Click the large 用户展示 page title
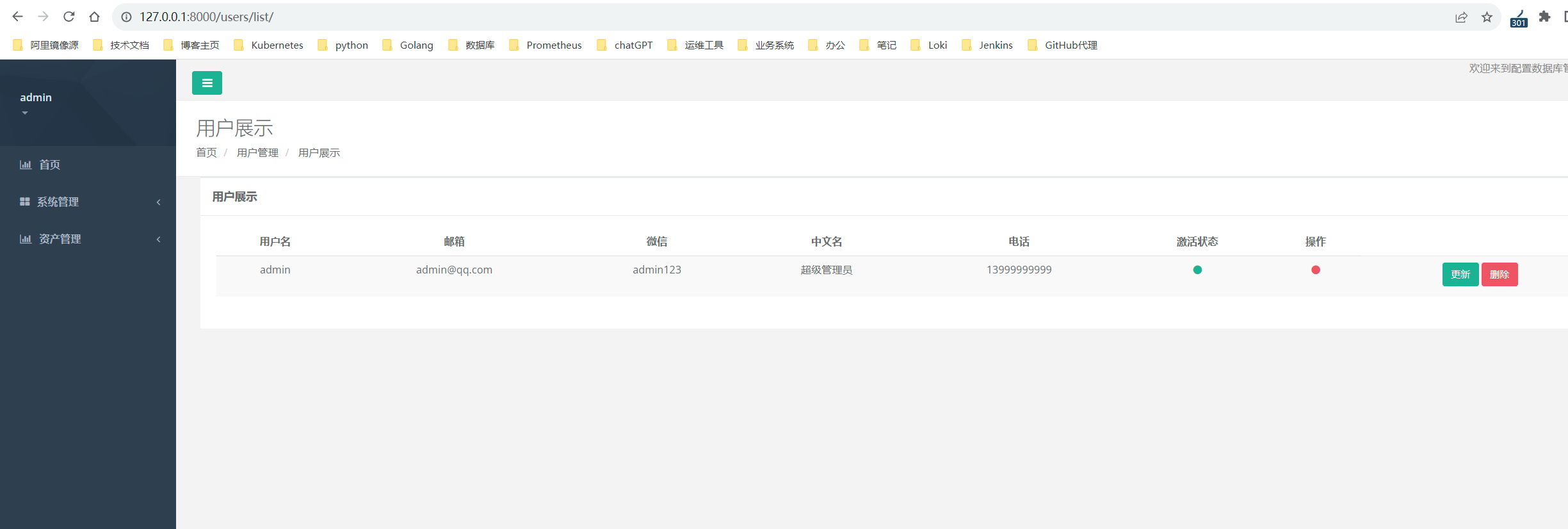1568x529 pixels. click(x=234, y=128)
